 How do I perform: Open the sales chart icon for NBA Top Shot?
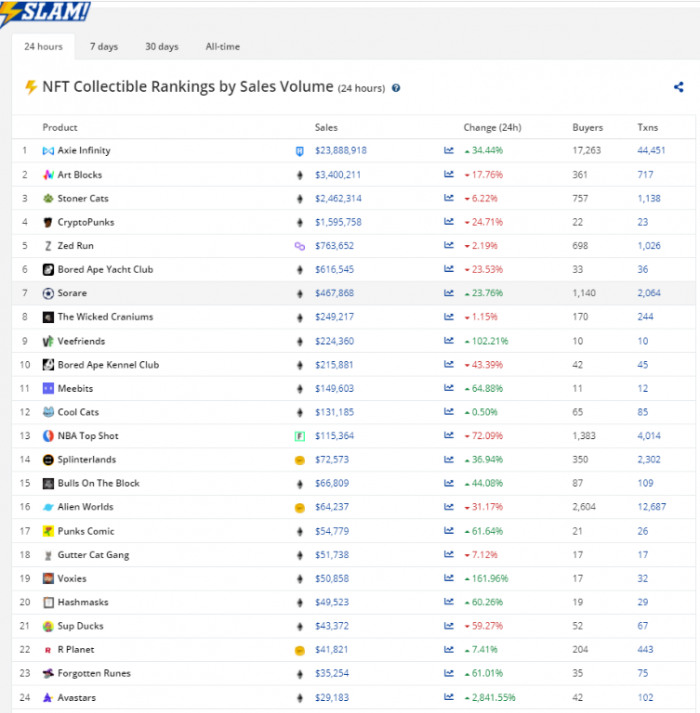click(448, 436)
